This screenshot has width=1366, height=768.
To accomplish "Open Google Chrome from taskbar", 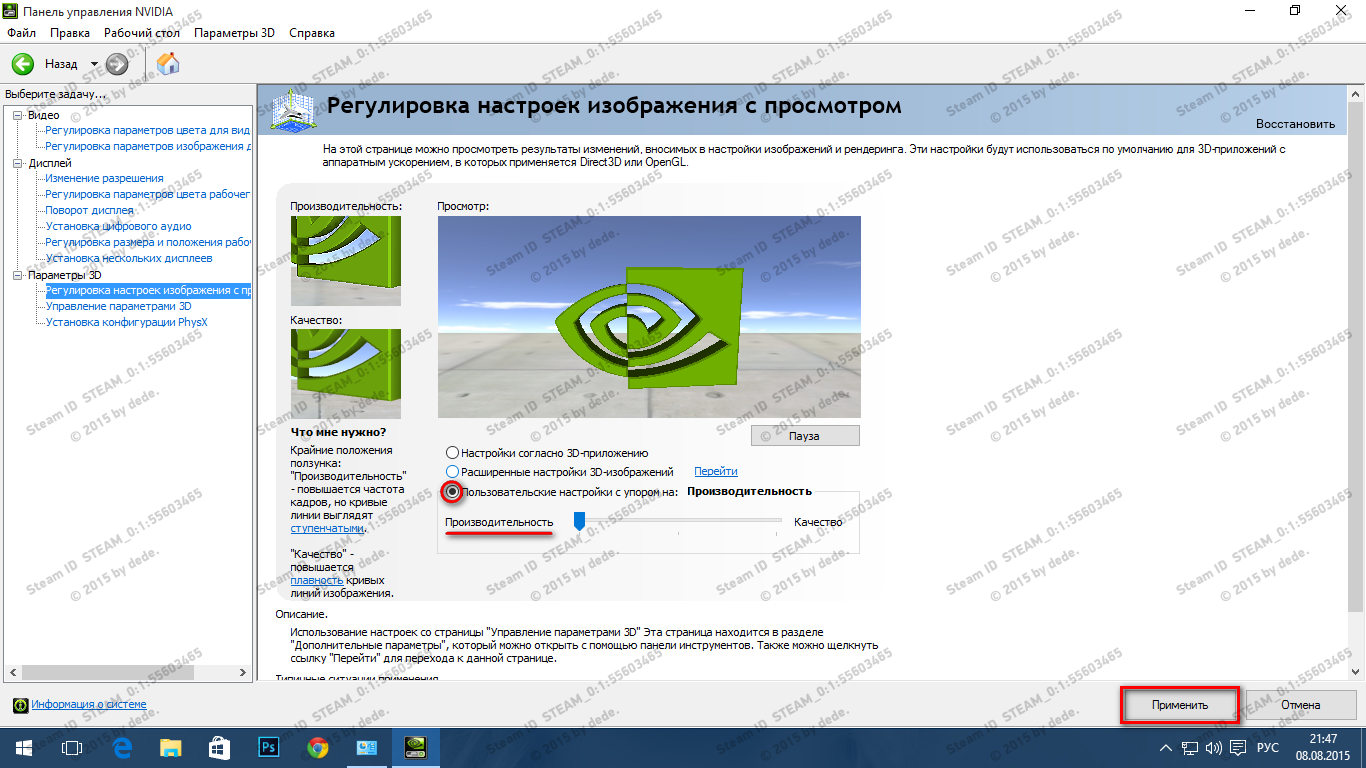I will pyautogui.click(x=317, y=747).
